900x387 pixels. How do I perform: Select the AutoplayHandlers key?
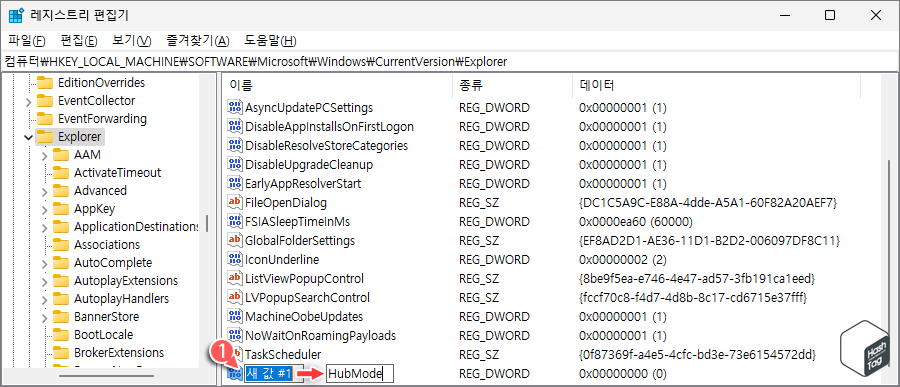coord(121,299)
